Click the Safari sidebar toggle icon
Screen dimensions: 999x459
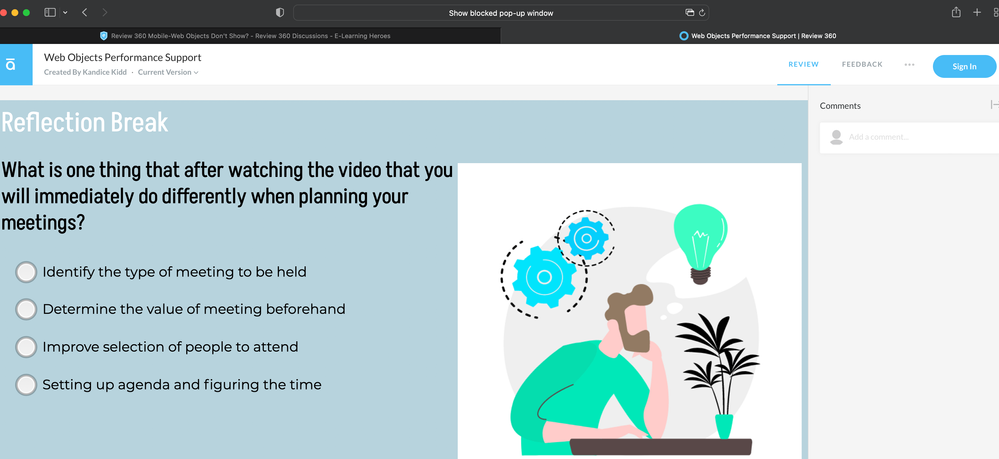pyautogui.click(x=50, y=13)
